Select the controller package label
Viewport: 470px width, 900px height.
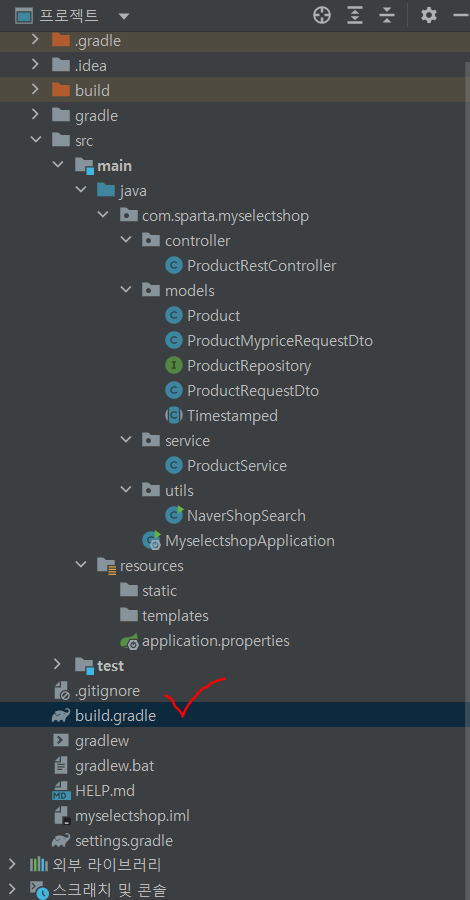click(197, 240)
